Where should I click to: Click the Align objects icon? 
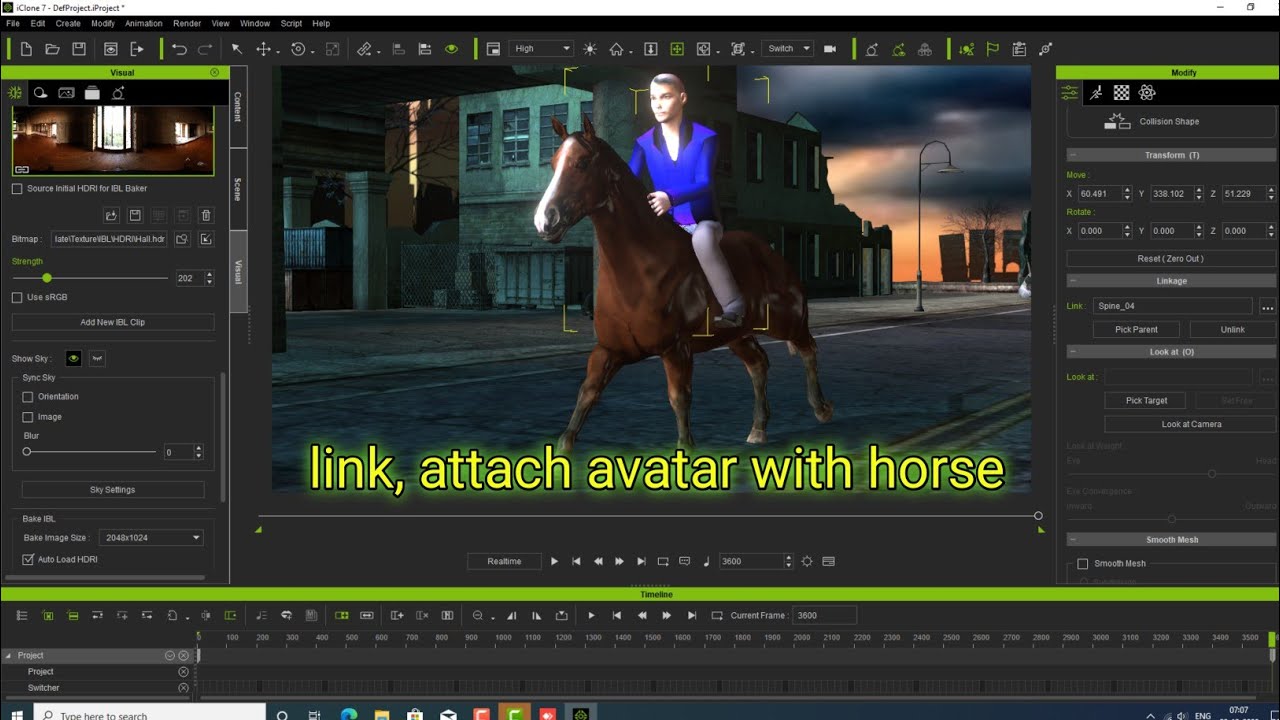[x=398, y=49]
